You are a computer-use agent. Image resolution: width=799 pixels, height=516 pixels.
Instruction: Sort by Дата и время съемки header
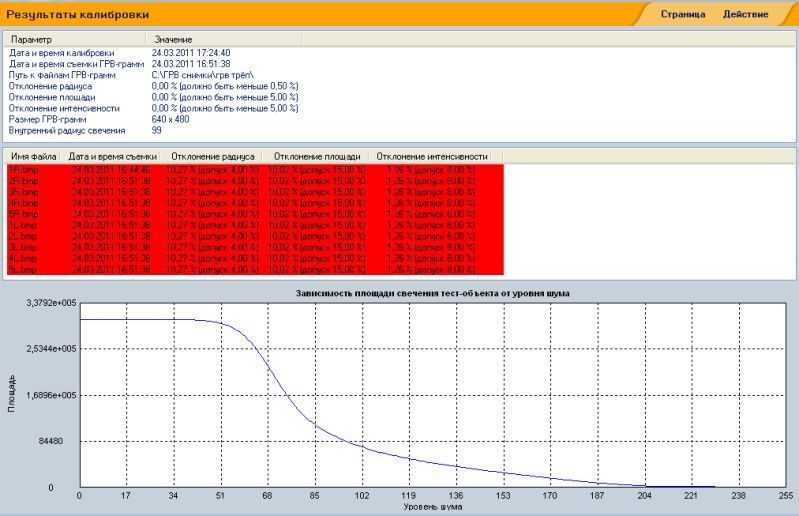point(113,156)
